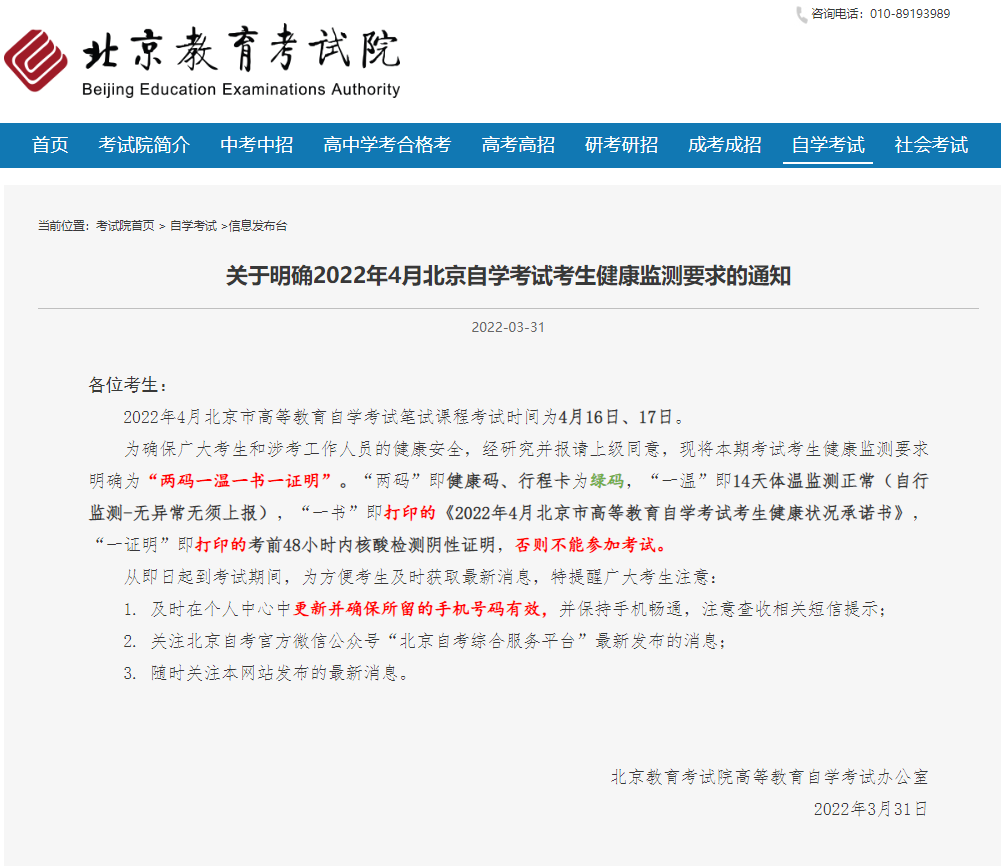Click the red text 两码一温一书一证明
1001x867 pixels.
[x=239, y=481]
